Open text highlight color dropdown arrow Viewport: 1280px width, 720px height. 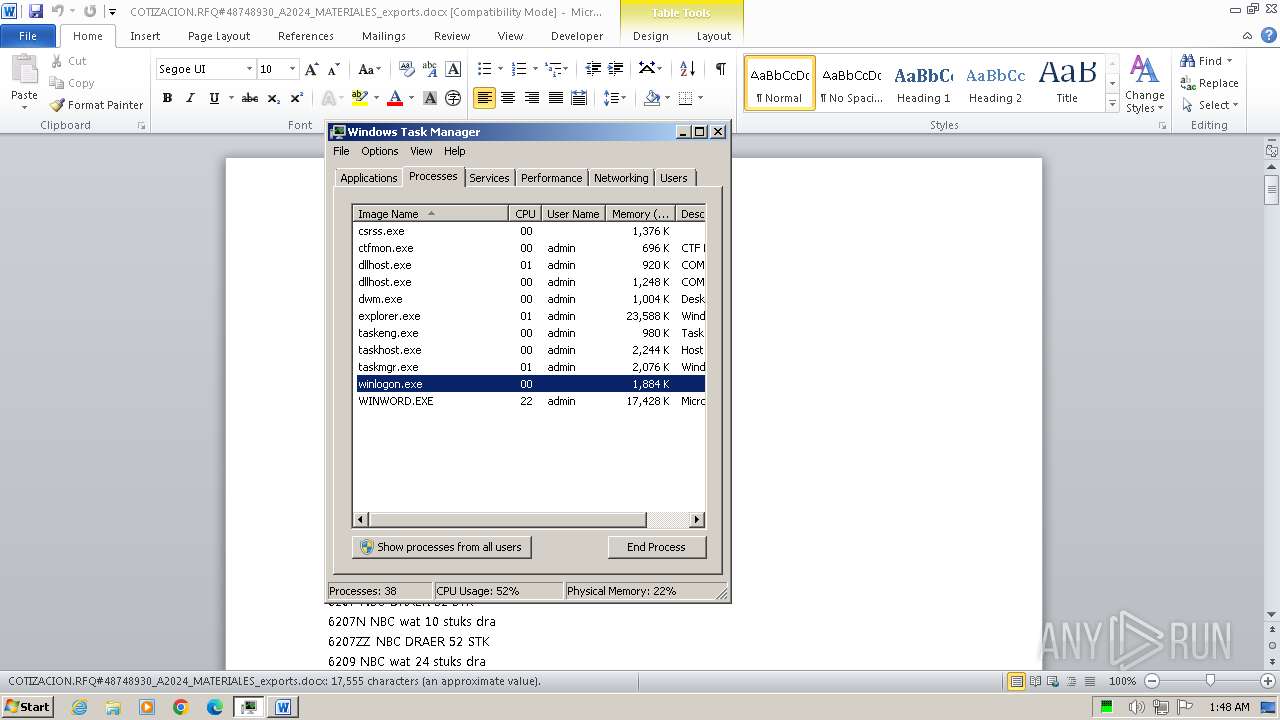375,98
